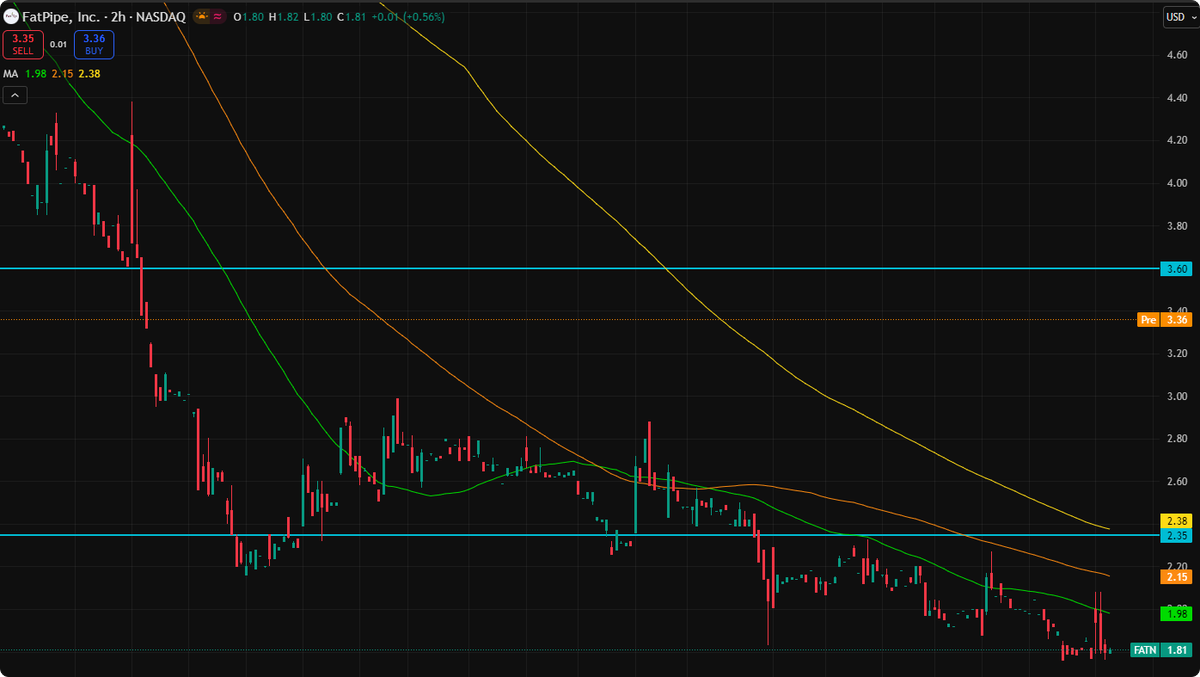The height and width of the screenshot is (677, 1200).
Task: Click the yellow MA value 2.38 in legend
Action: (x=89, y=74)
